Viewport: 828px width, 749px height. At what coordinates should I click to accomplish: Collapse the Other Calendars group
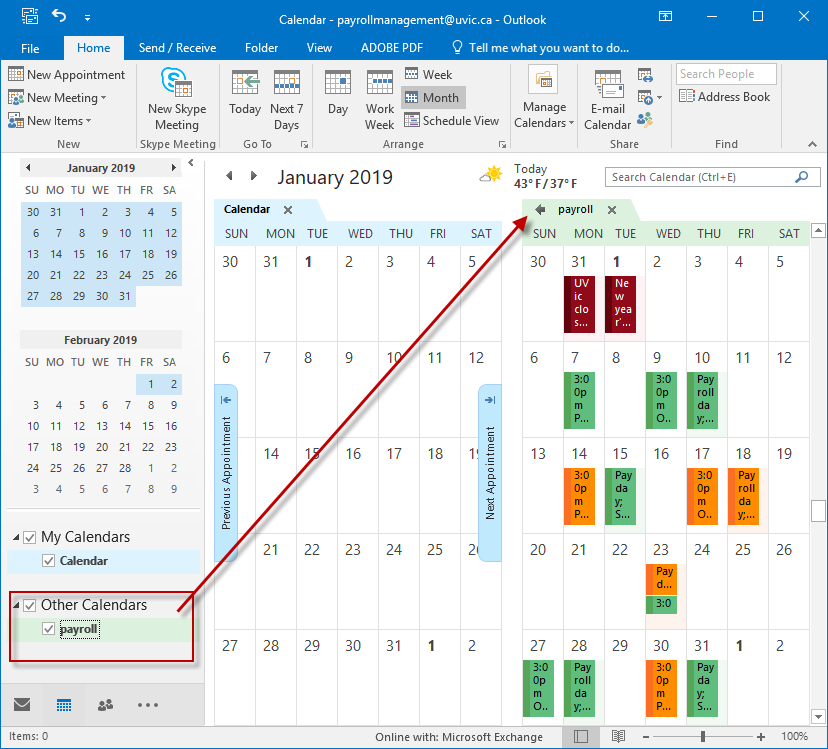click(16, 605)
